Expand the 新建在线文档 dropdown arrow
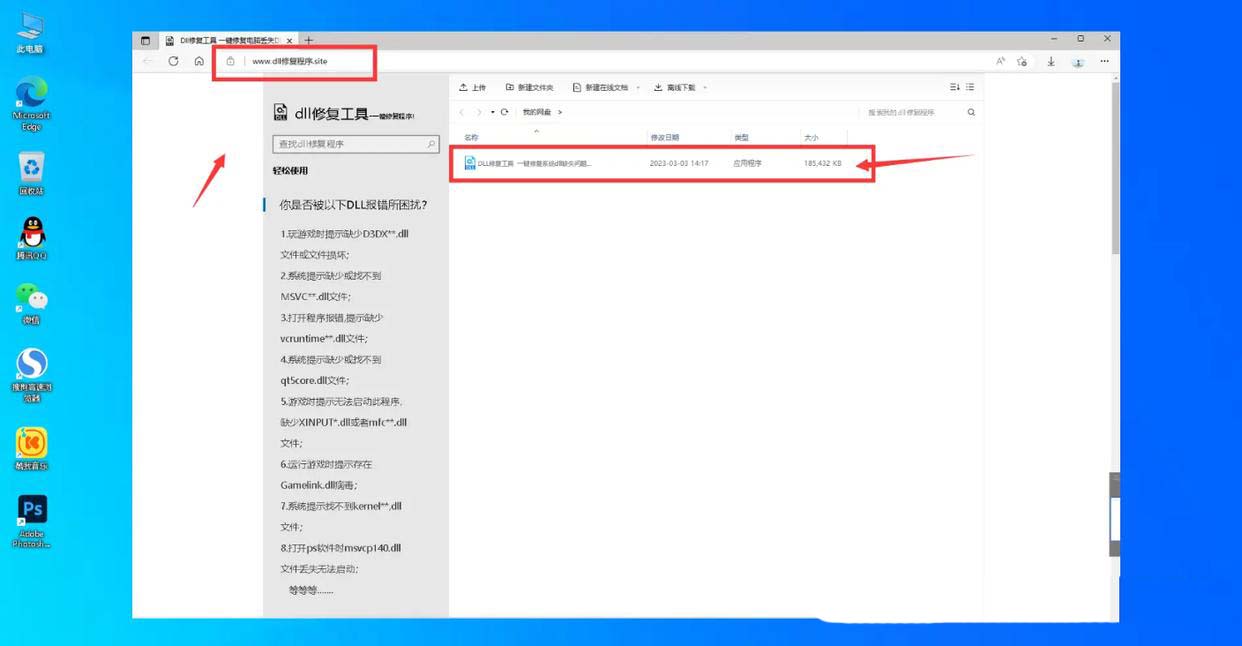This screenshot has width=1242, height=646. click(636, 87)
